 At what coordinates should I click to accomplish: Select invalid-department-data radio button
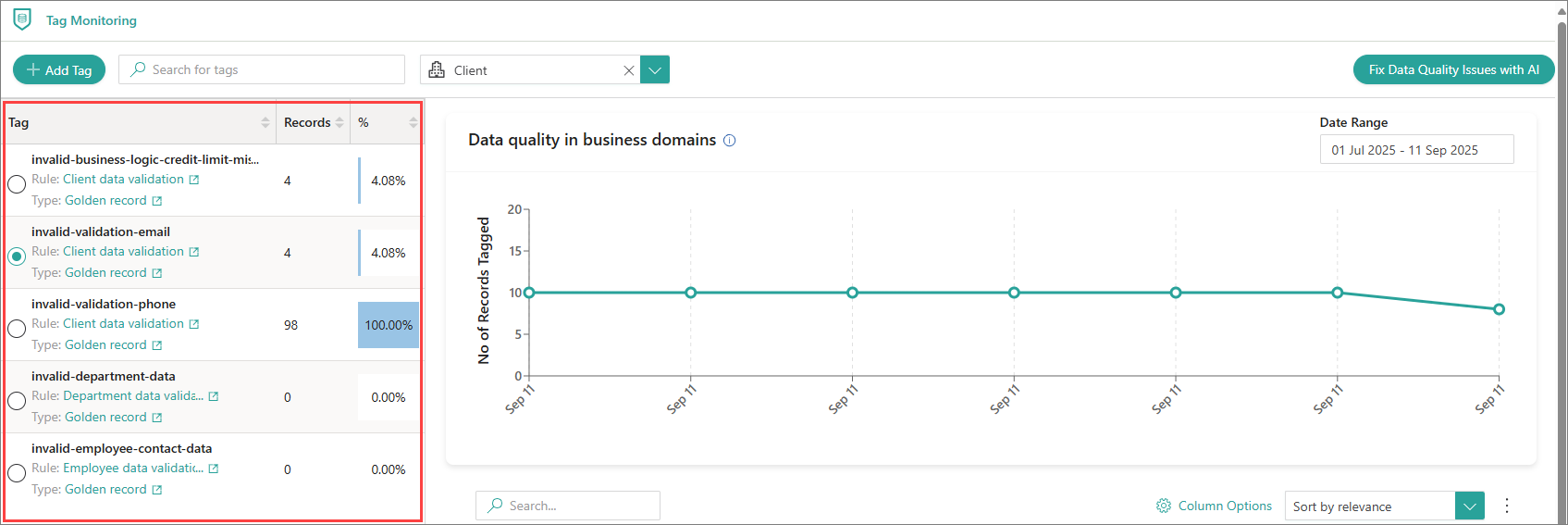click(17, 401)
